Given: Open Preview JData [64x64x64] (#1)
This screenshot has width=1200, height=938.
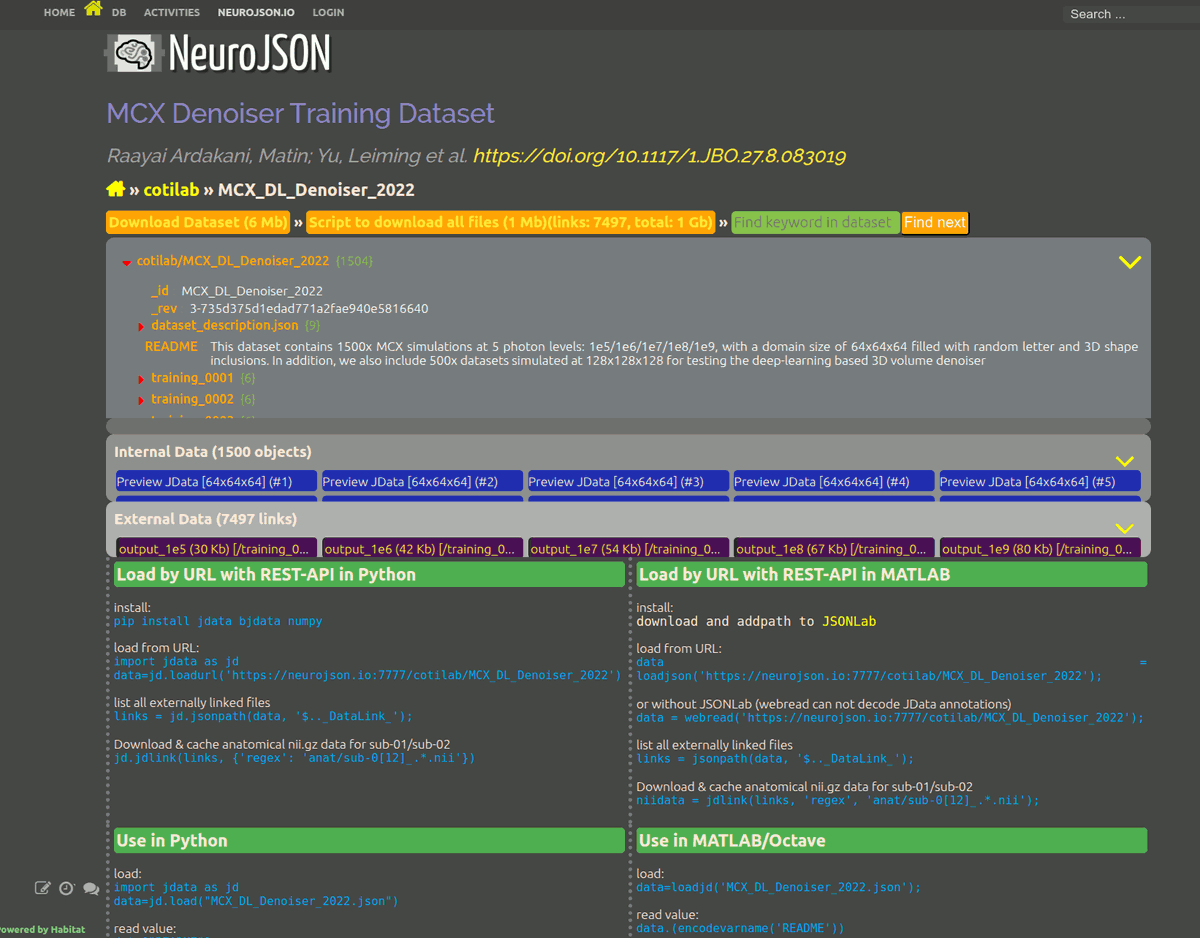Looking at the screenshot, I should (x=216, y=481).
